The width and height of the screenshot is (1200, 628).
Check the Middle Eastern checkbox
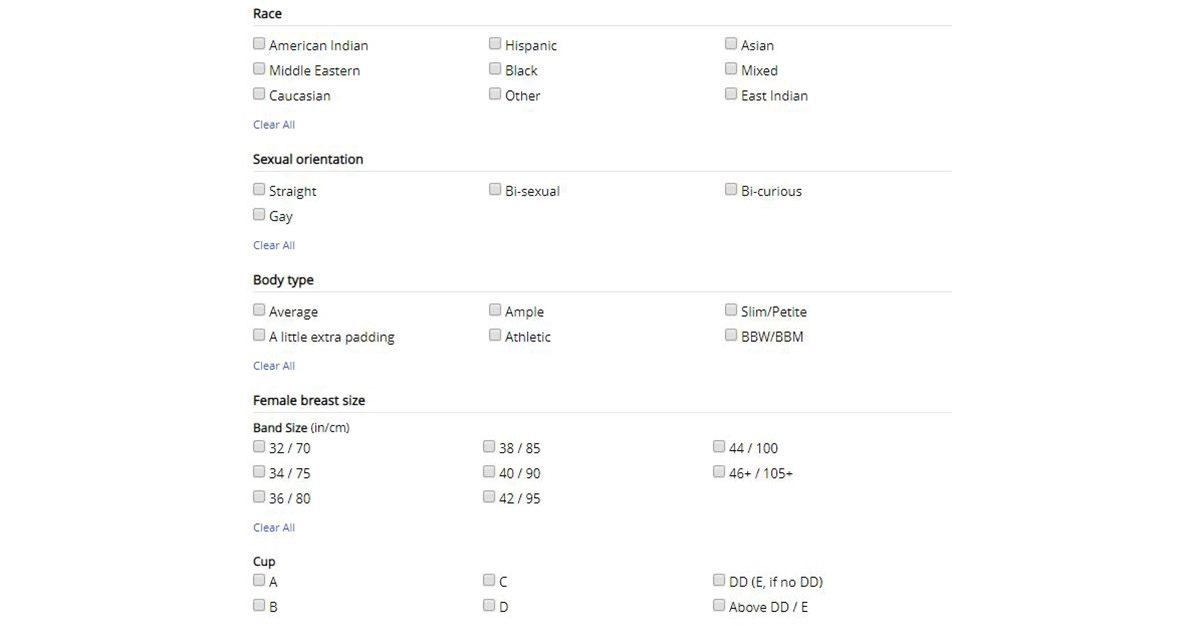coord(259,68)
